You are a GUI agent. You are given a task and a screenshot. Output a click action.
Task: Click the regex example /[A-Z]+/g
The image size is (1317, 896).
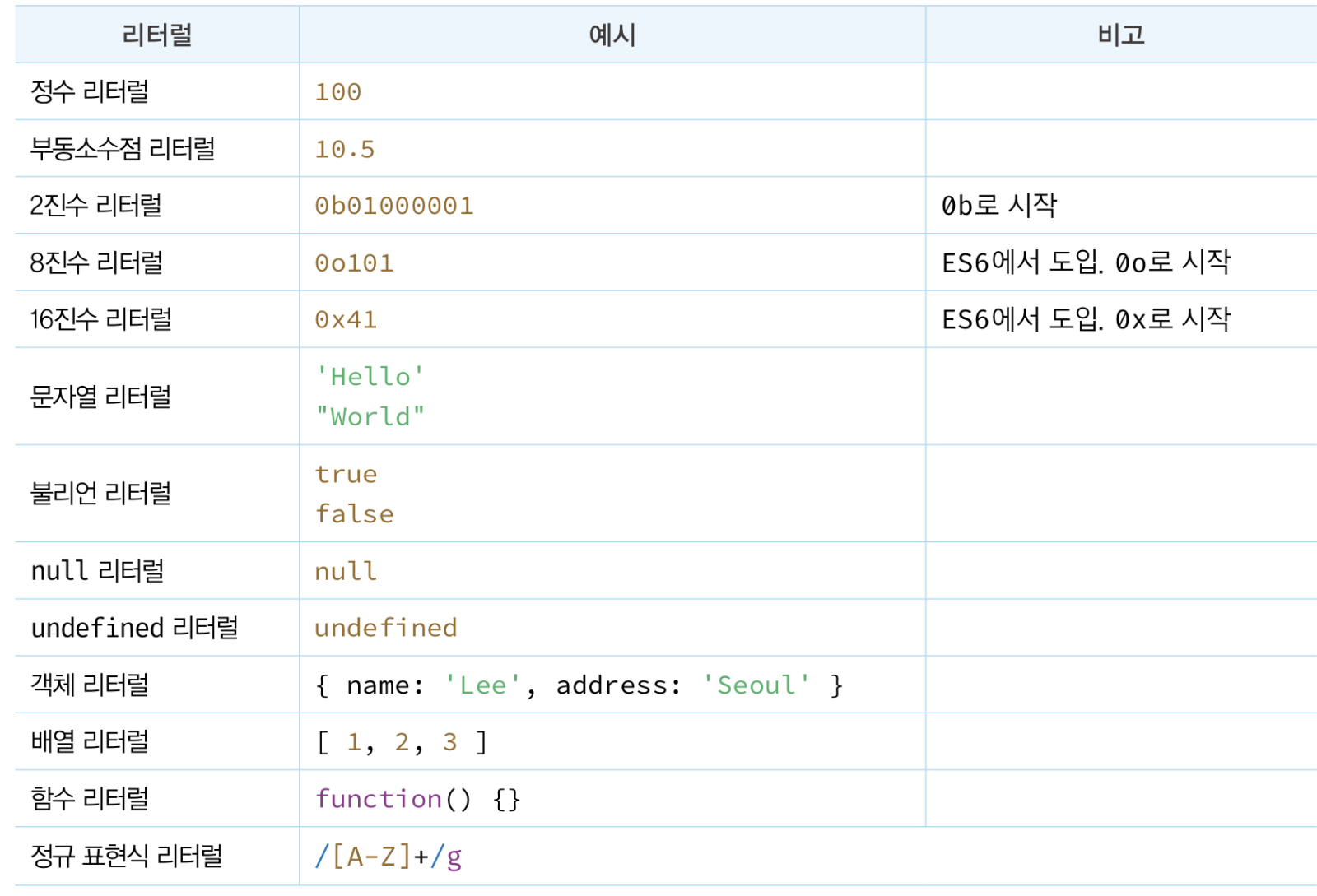[x=388, y=857]
